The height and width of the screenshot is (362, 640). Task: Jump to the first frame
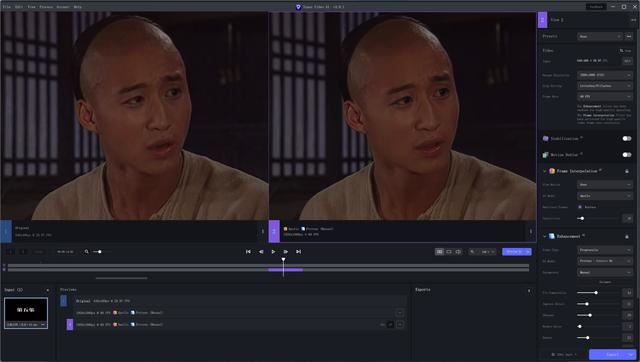(248, 252)
